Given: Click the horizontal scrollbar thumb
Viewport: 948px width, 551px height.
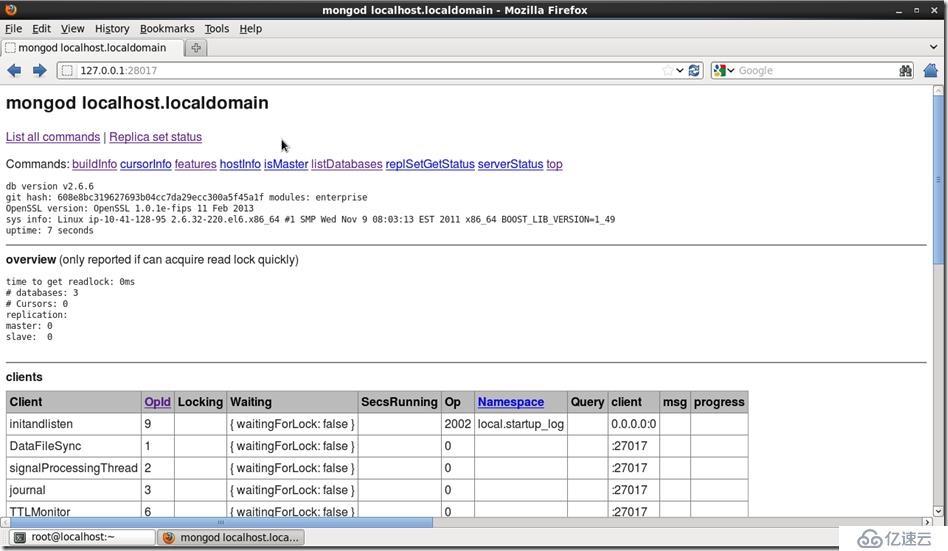Looking at the screenshot, I should point(221,522).
